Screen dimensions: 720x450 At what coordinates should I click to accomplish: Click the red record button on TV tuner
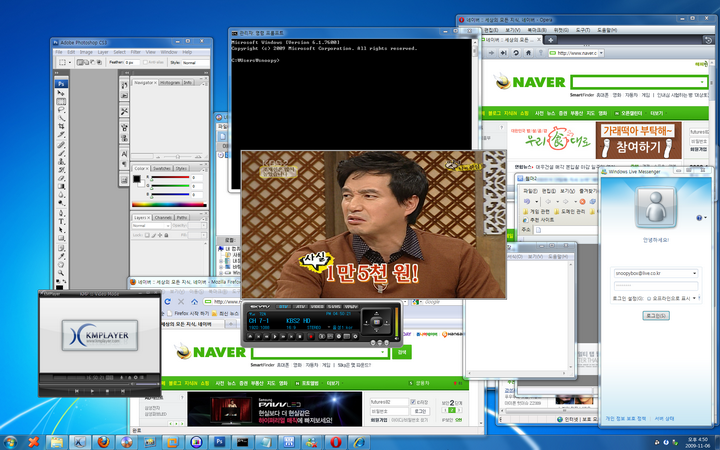[311, 337]
